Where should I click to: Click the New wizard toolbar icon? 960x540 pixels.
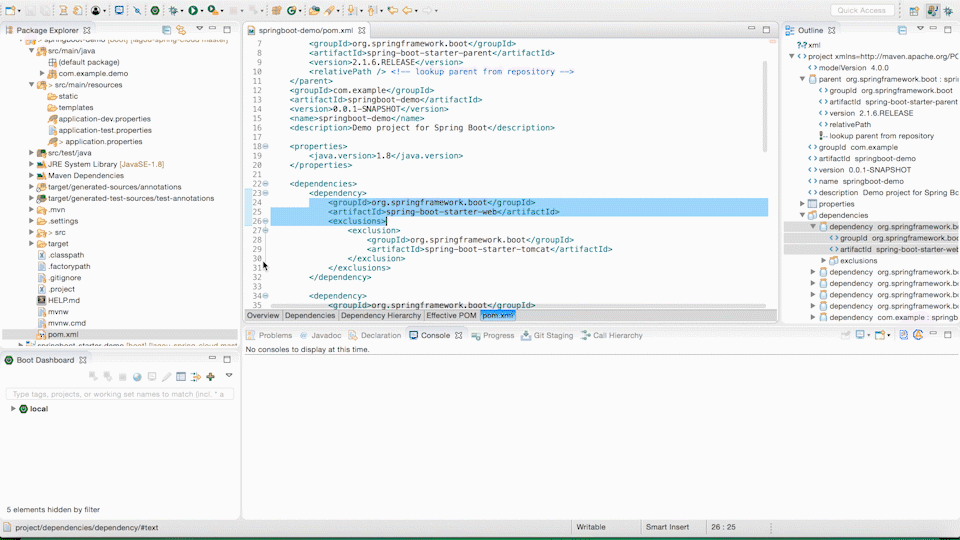pyautogui.click(x=10, y=10)
